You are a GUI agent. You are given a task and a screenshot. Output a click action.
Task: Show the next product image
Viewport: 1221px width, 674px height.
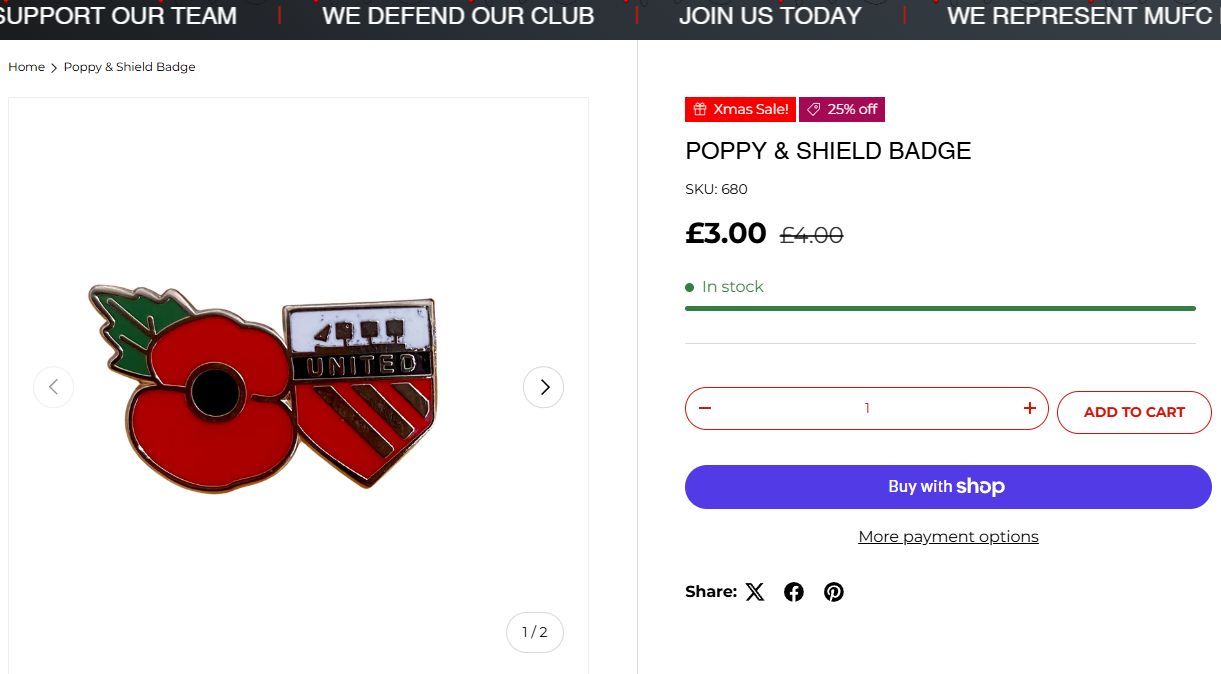coord(544,387)
